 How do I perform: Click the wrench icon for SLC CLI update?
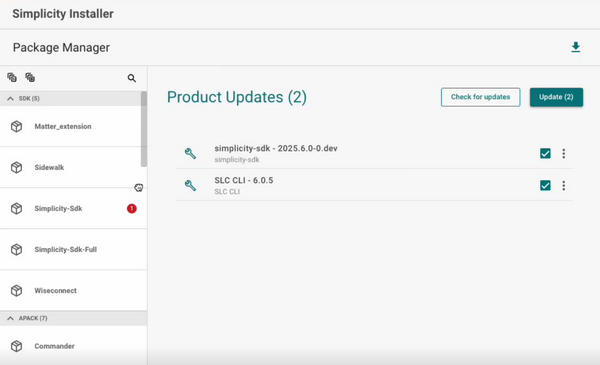coord(190,186)
